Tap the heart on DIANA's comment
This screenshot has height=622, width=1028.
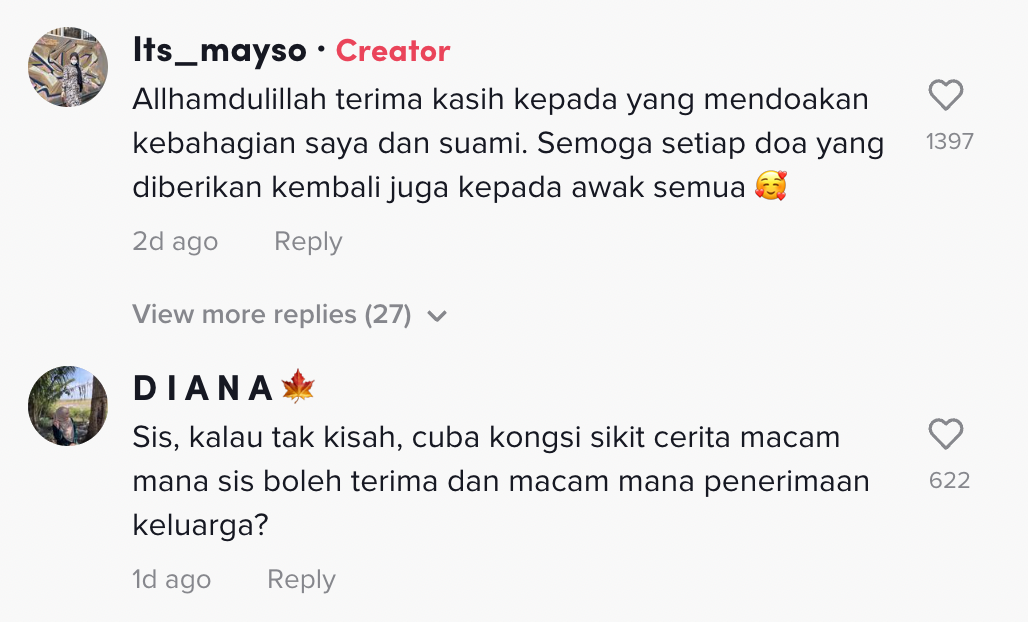tap(945, 435)
